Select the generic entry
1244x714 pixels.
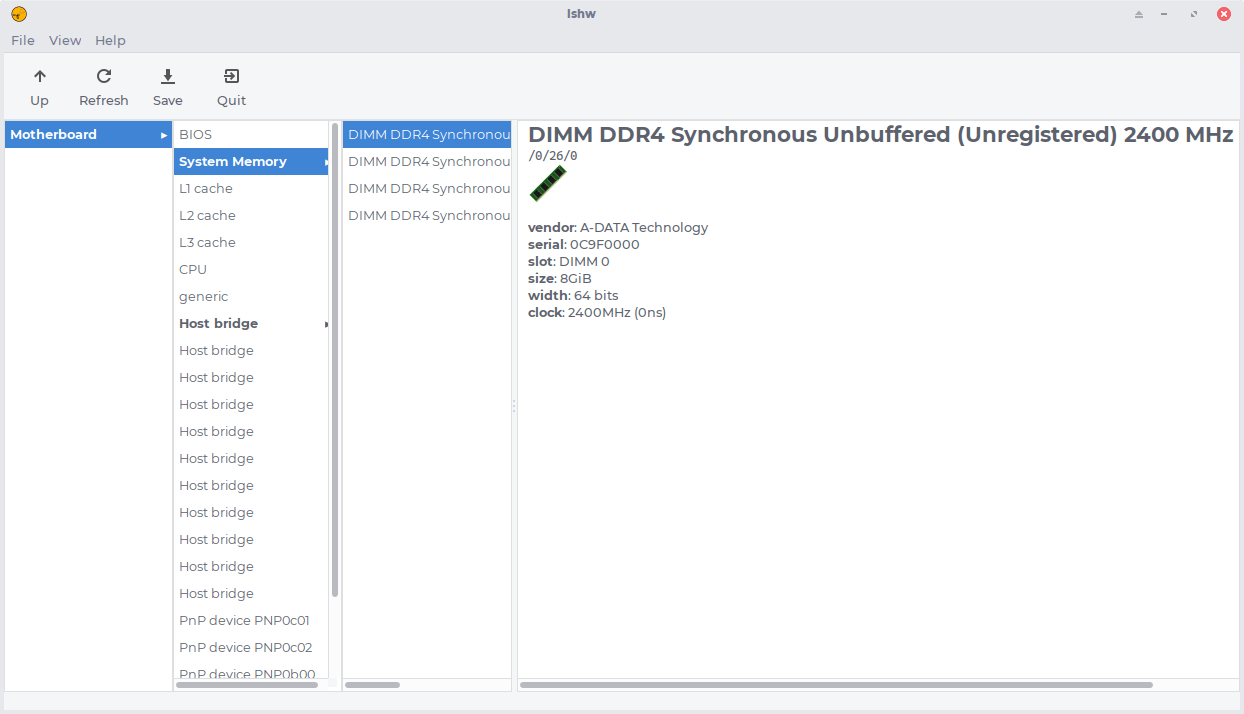251,296
